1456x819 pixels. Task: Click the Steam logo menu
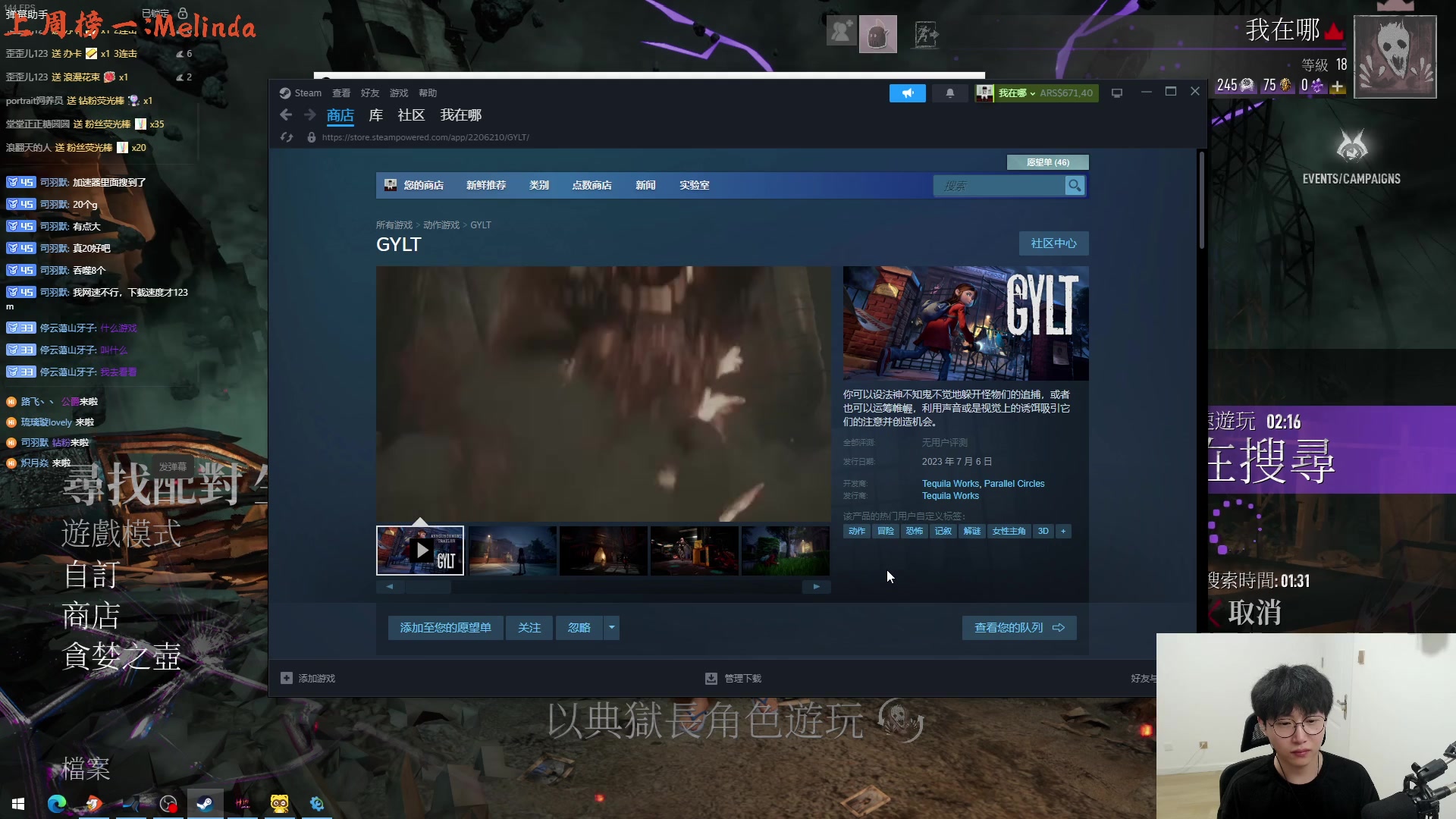tap(300, 93)
